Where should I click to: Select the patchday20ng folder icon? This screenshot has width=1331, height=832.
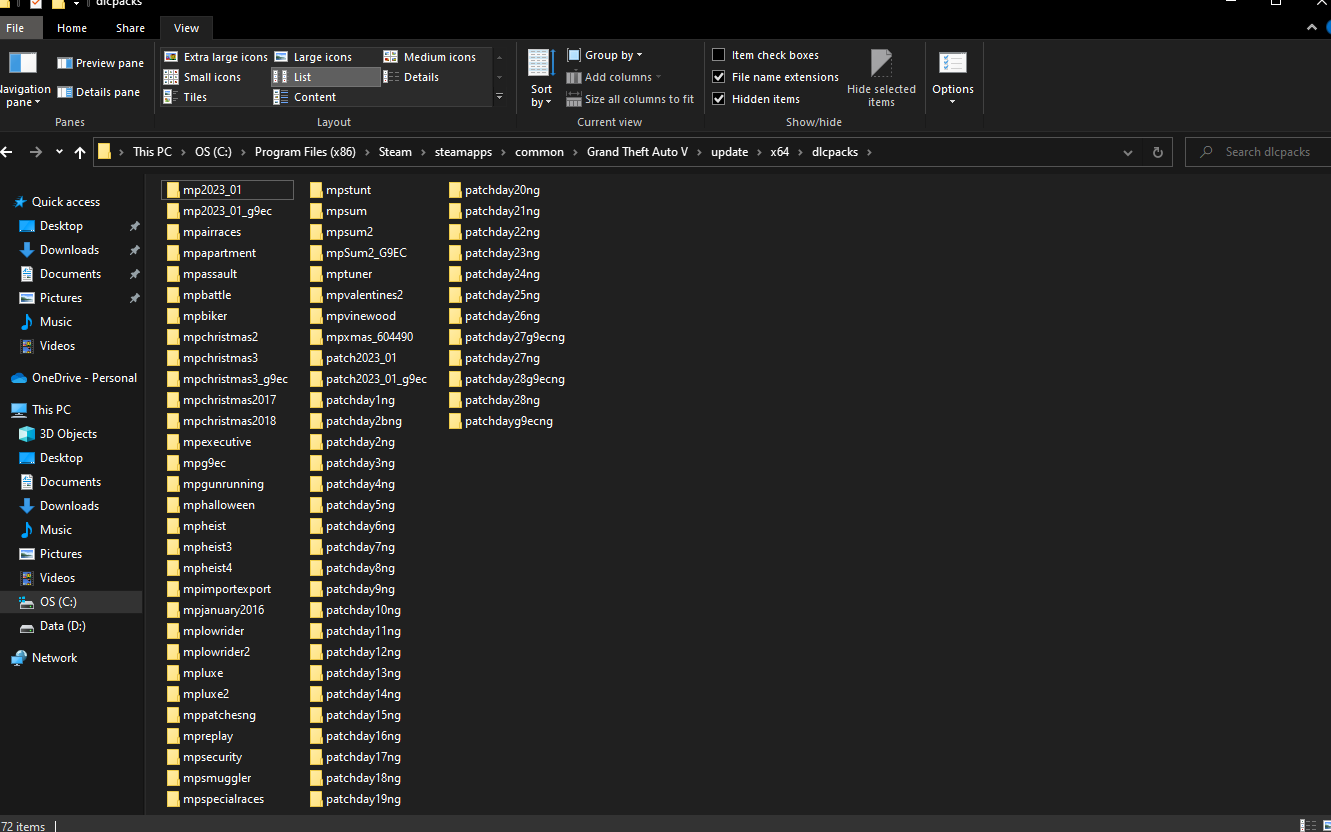click(x=455, y=190)
